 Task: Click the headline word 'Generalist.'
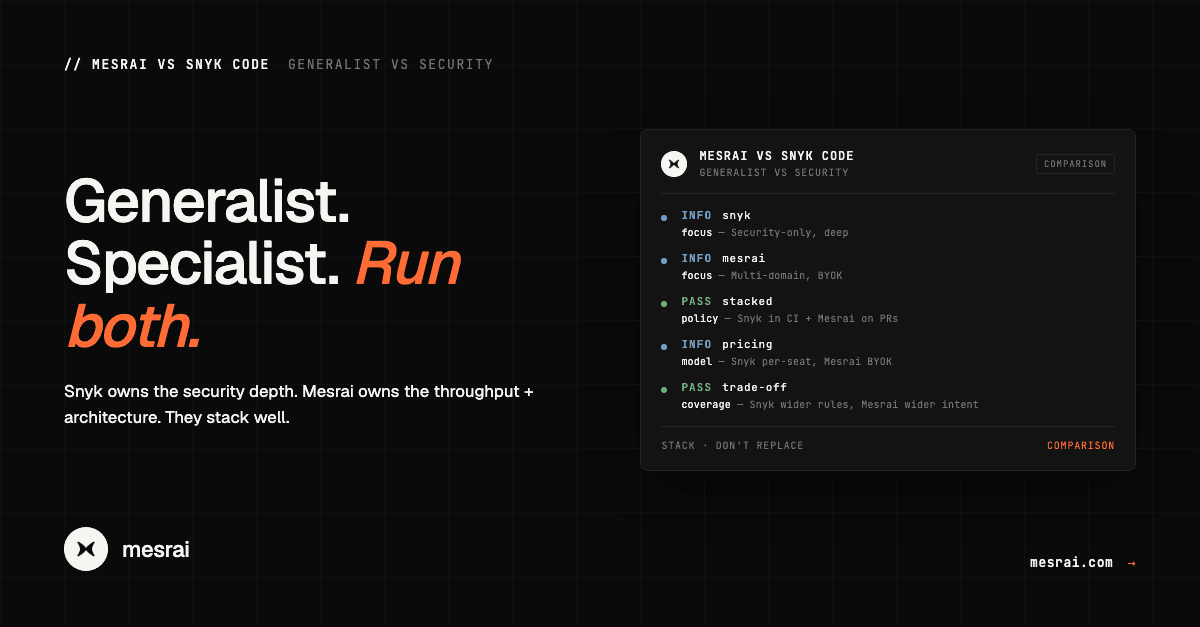(207, 201)
